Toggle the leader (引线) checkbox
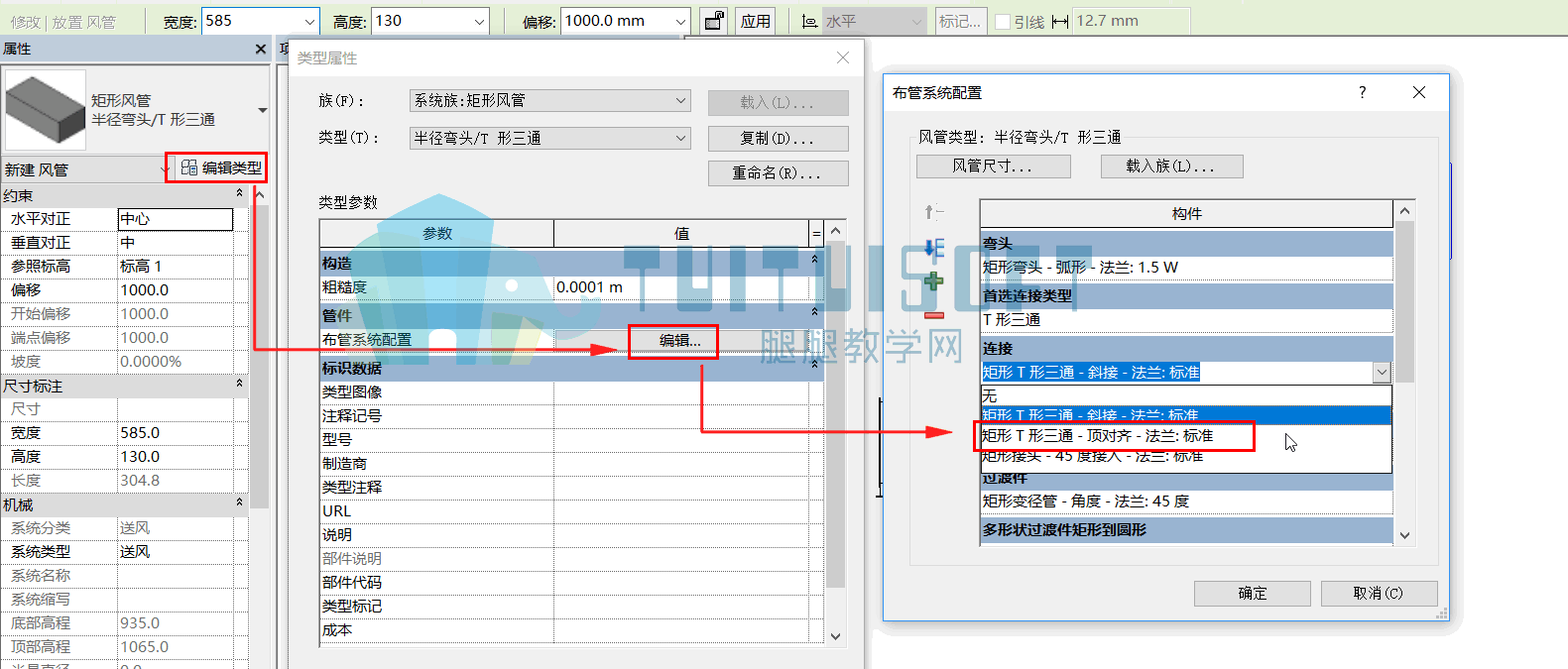The width and height of the screenshot is (1568, 669). [1002, 21]
